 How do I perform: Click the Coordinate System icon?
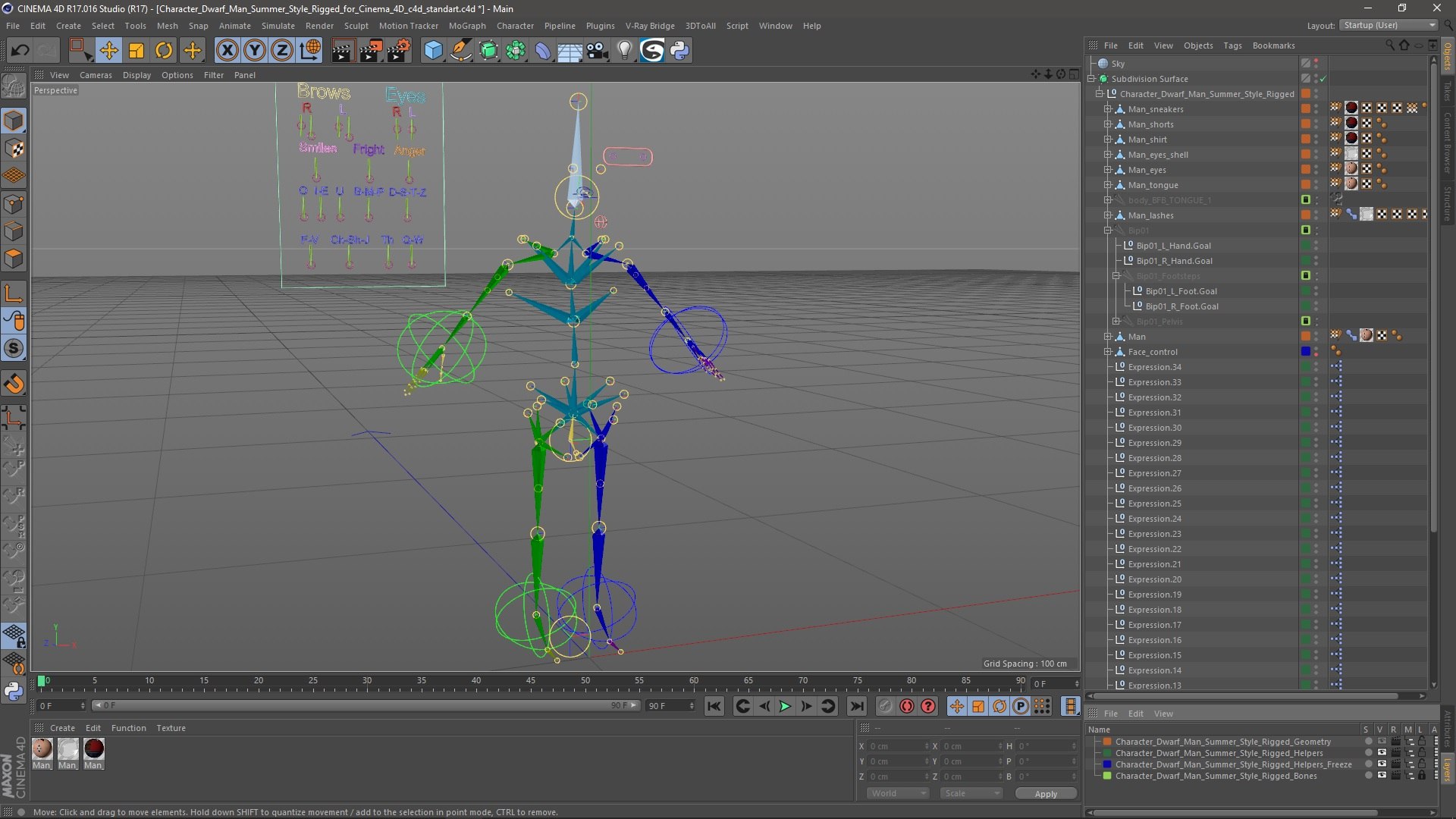(310, 51)
